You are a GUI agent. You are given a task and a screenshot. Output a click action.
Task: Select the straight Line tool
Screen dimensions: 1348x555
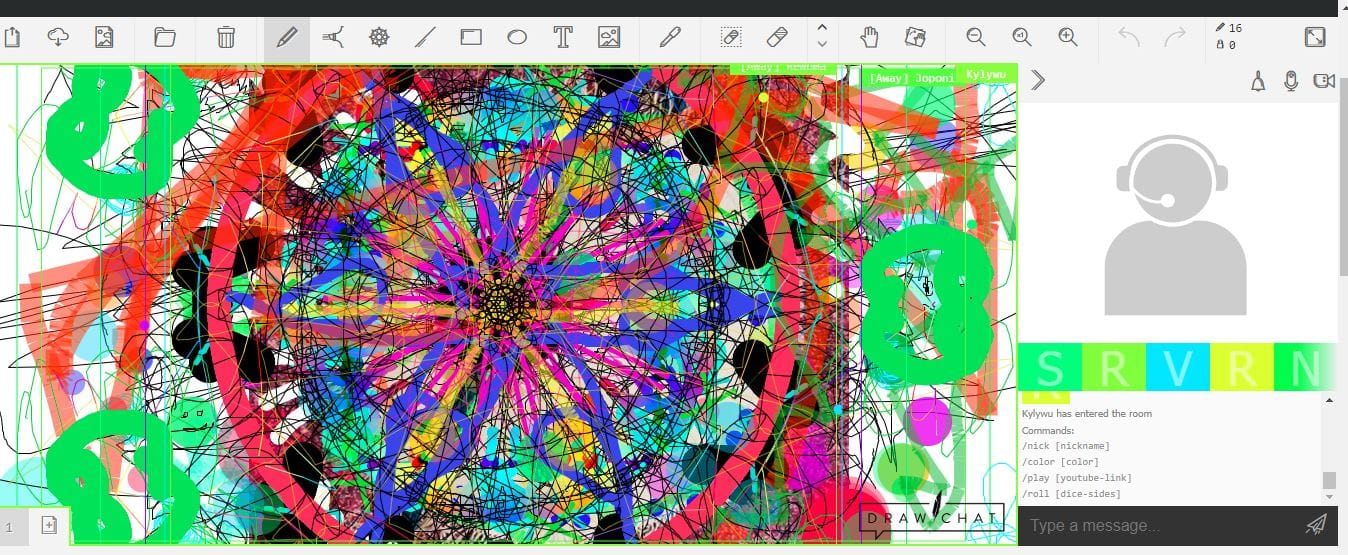(x=425, y=38)
